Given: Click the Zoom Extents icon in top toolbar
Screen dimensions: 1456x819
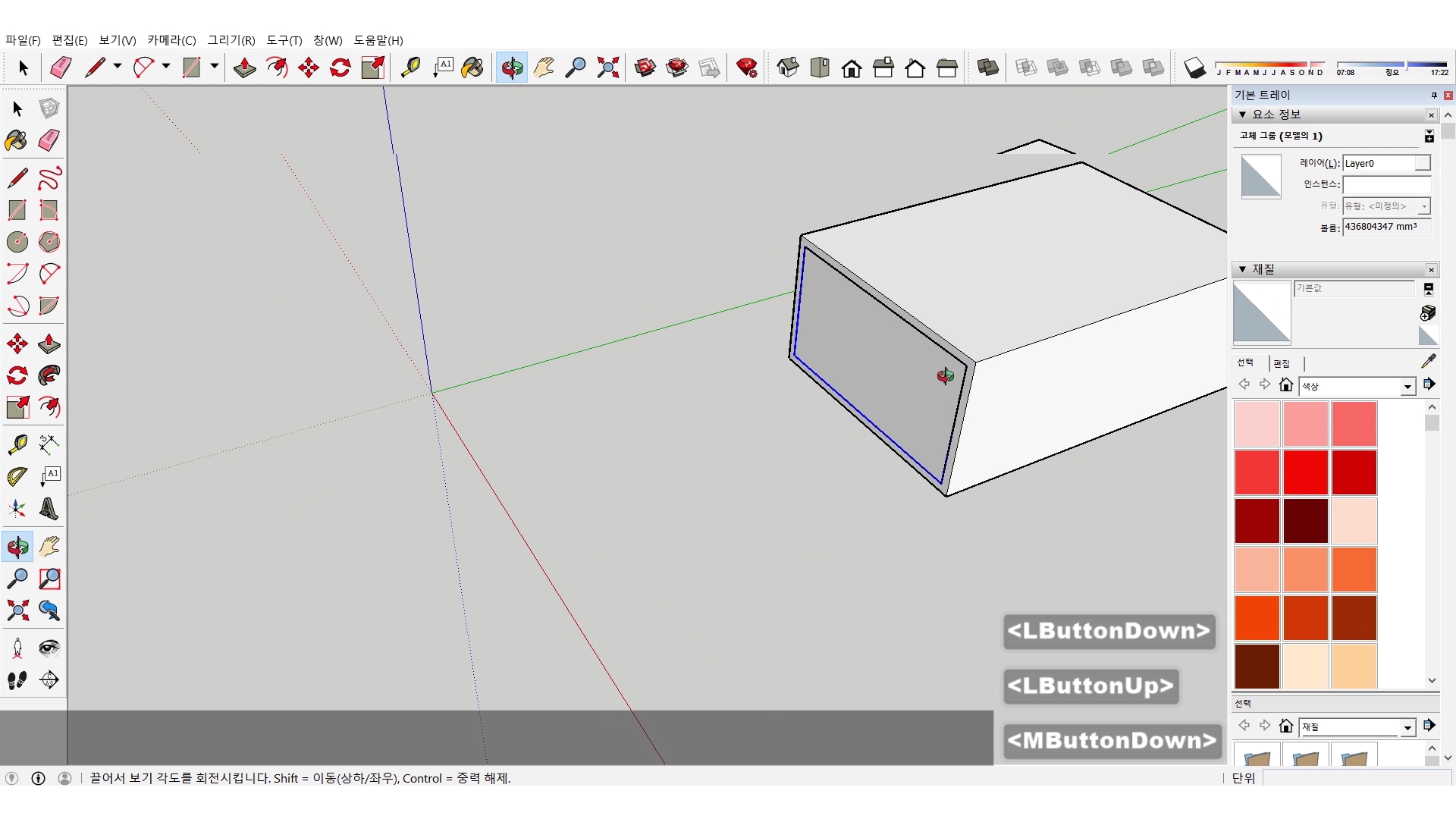Looking at the screenshot, I should pos(607,67).
